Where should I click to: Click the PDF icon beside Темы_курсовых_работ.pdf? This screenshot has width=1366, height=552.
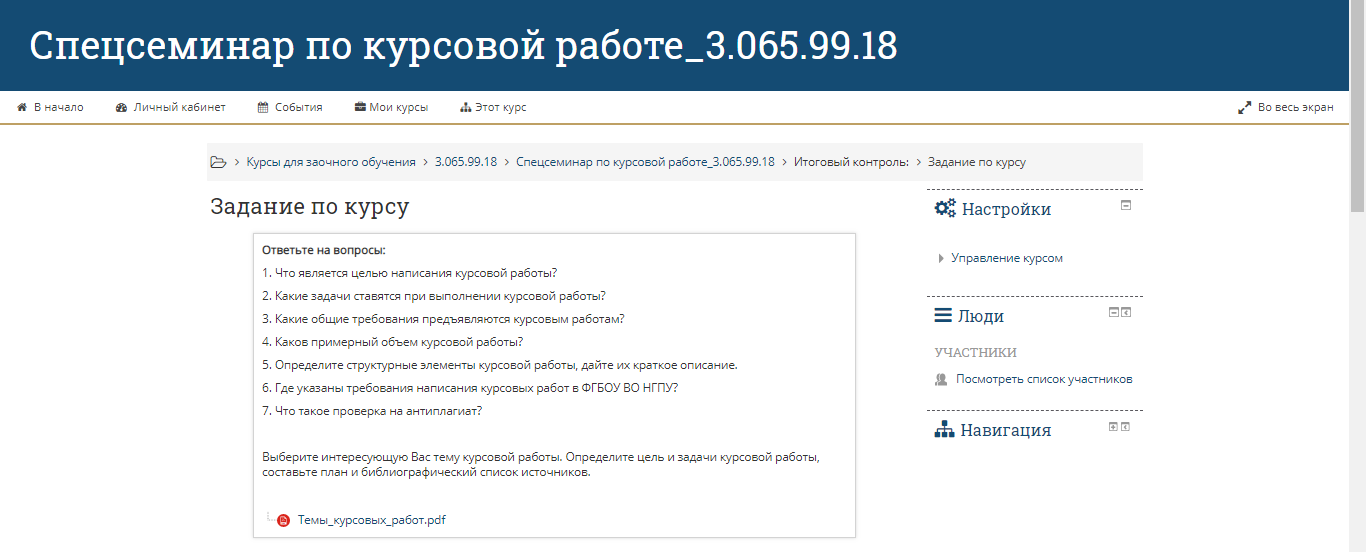[283, 520]
